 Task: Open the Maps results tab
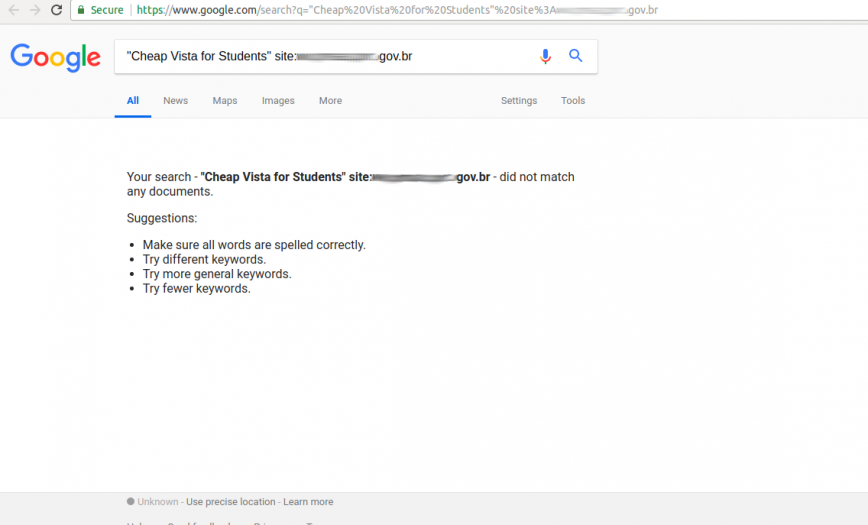pos(225,101)
